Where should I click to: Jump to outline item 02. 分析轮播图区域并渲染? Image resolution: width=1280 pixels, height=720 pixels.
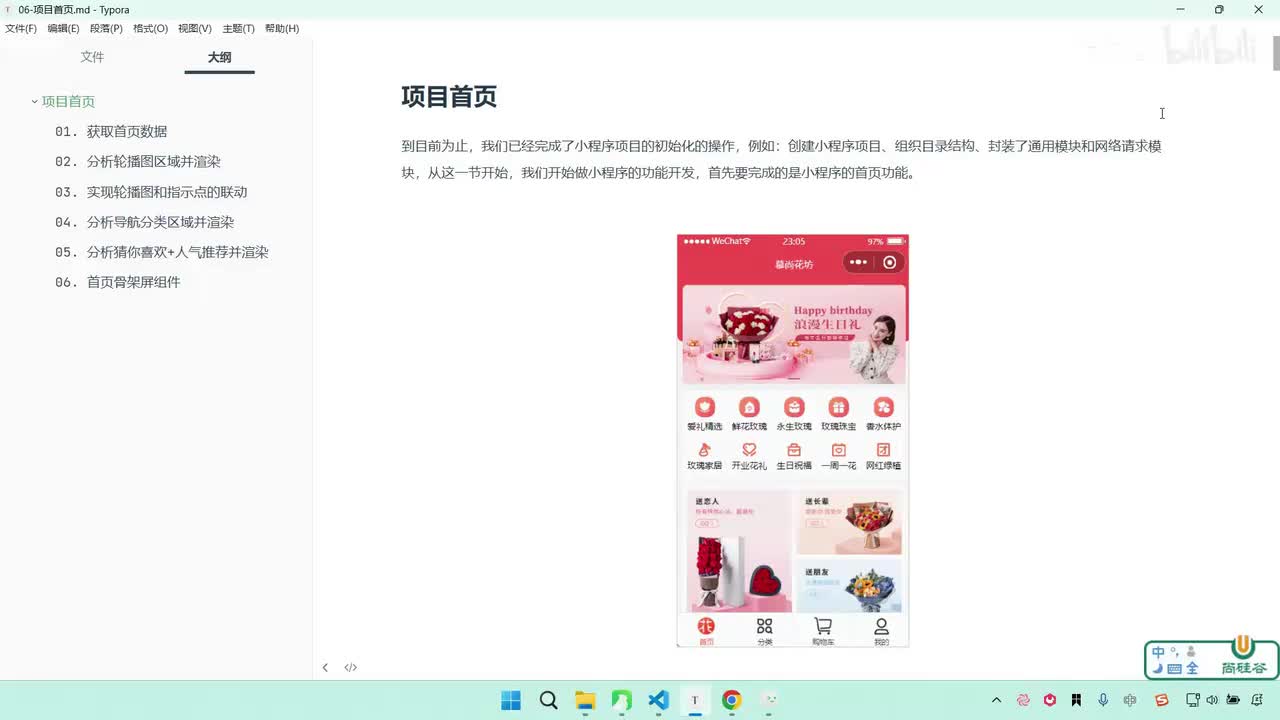pos(138,161)
